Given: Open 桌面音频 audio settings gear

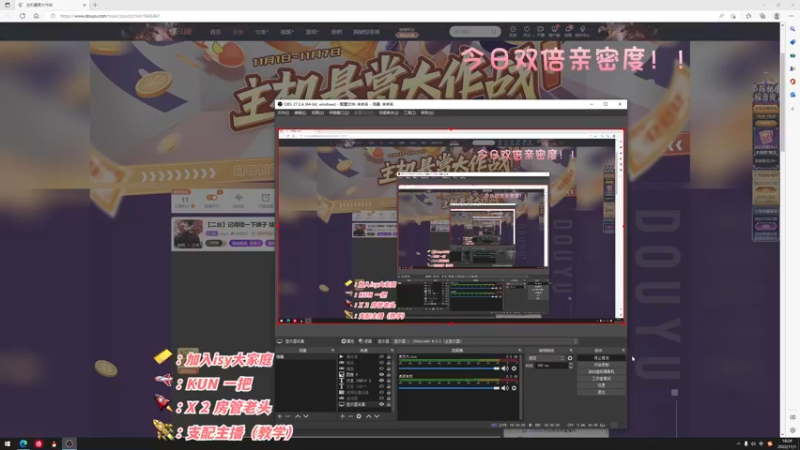Looking at the screenshot, I should pyautogui.click(x=514, y=388).
